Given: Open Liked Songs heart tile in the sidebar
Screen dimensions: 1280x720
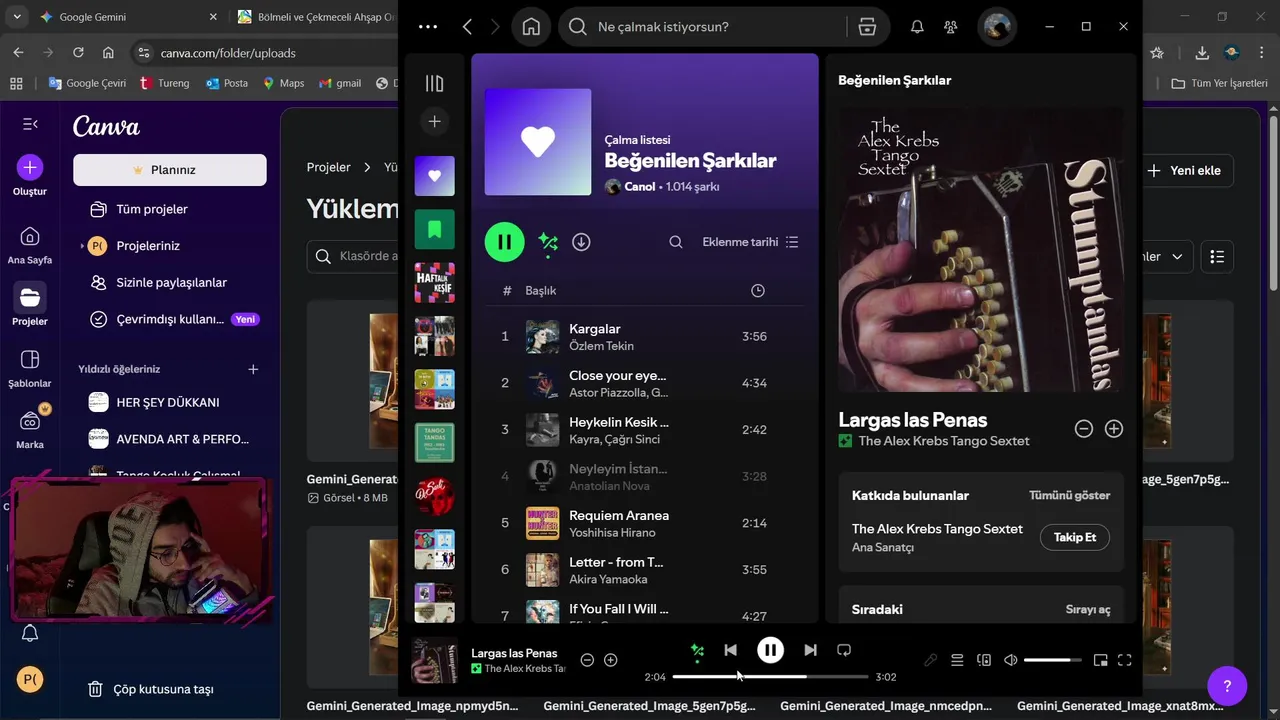Looking at the screenshot, I should click(435, 176).
